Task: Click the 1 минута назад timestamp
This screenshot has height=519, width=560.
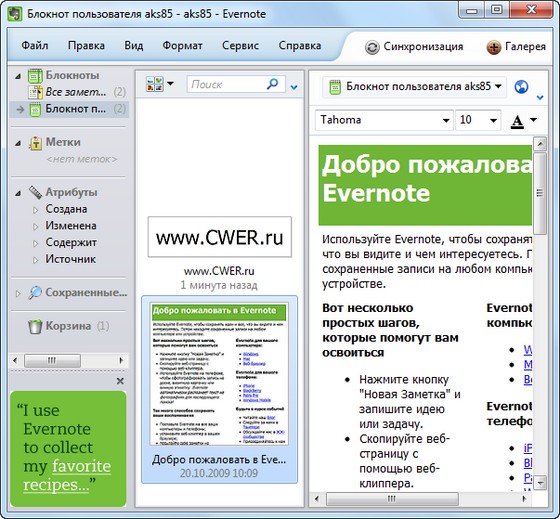Action: point(219,285)
